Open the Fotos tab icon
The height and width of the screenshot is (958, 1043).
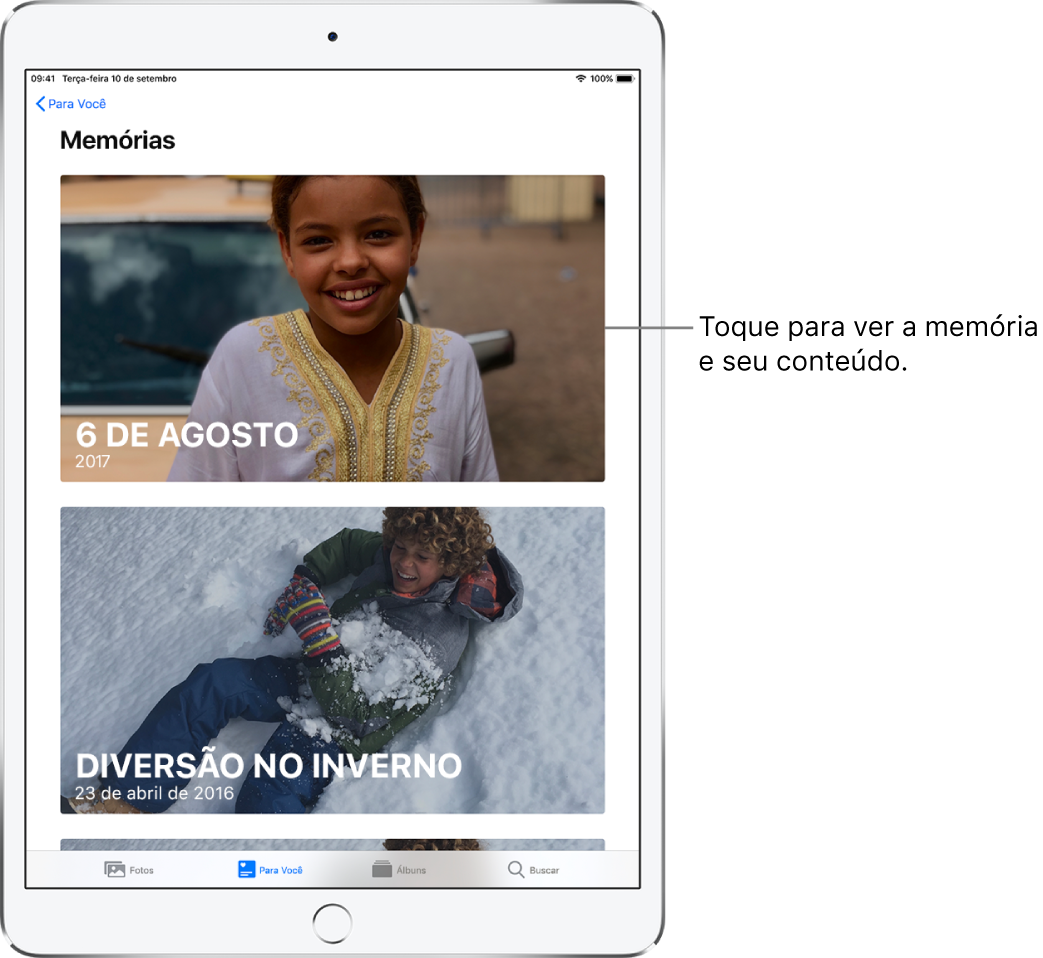pyautogui.click(x=114, y=870)
